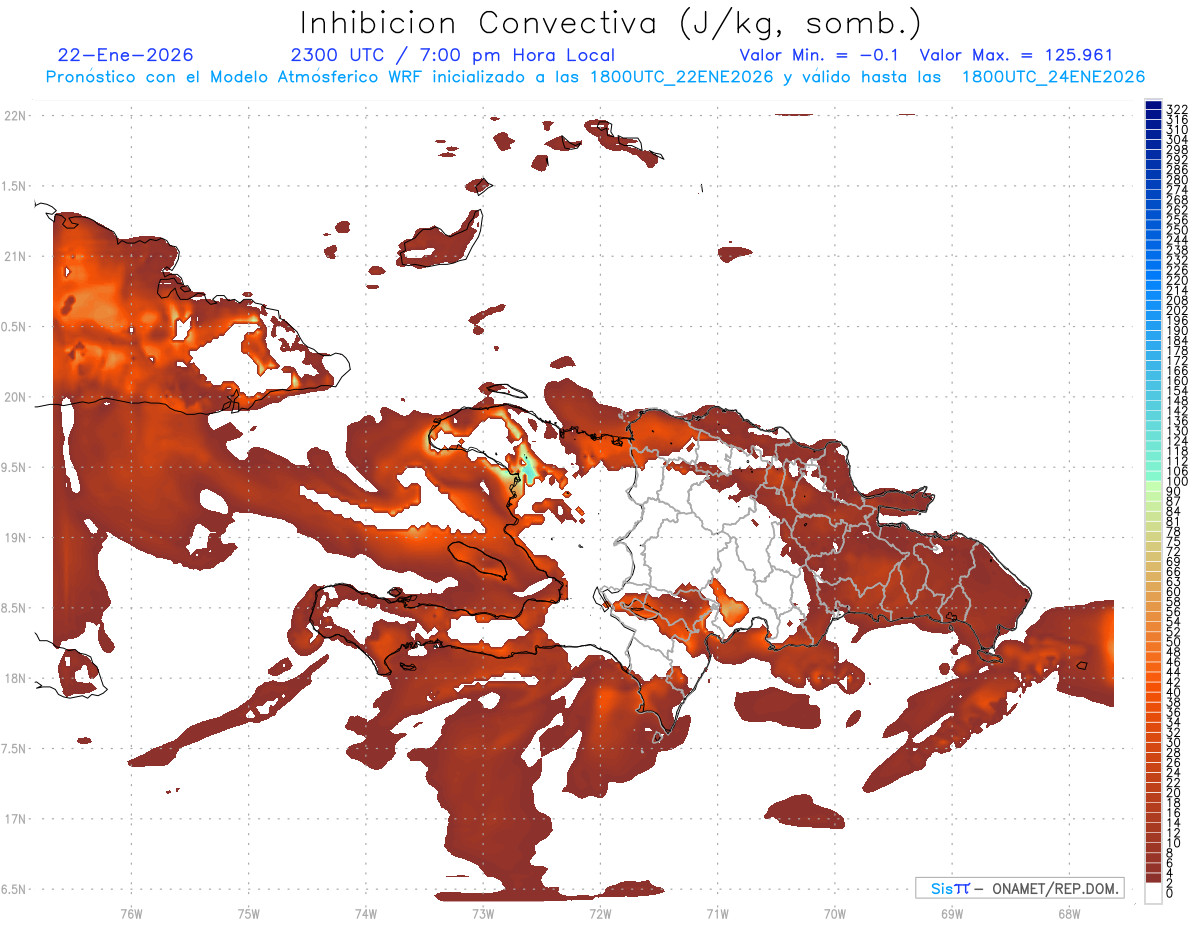Click the "73W" longitude label
Image resolution: width=1200 pixels, height=927 pixels.
483,913
